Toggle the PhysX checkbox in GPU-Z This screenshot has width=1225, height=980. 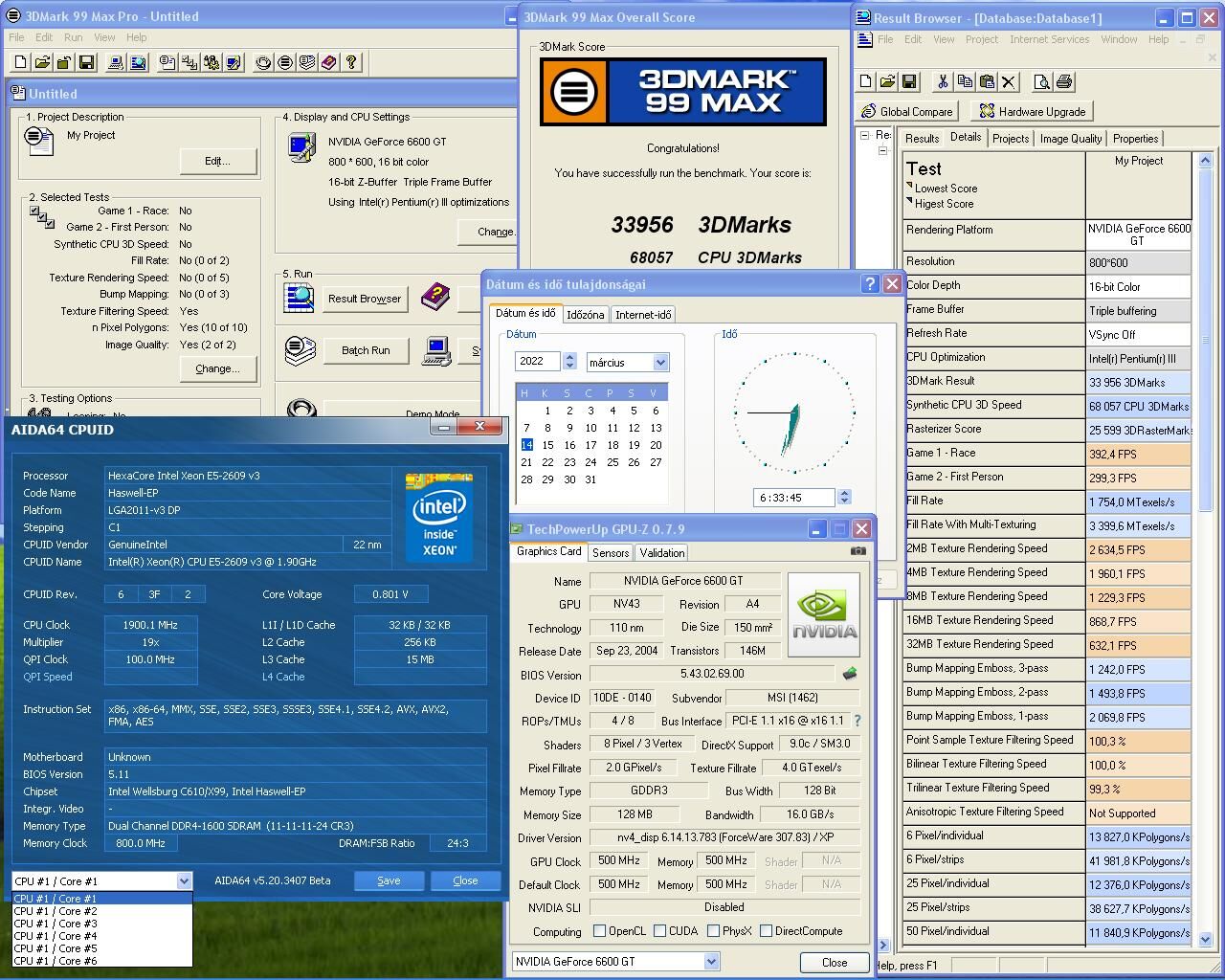[x=714, y=930]
